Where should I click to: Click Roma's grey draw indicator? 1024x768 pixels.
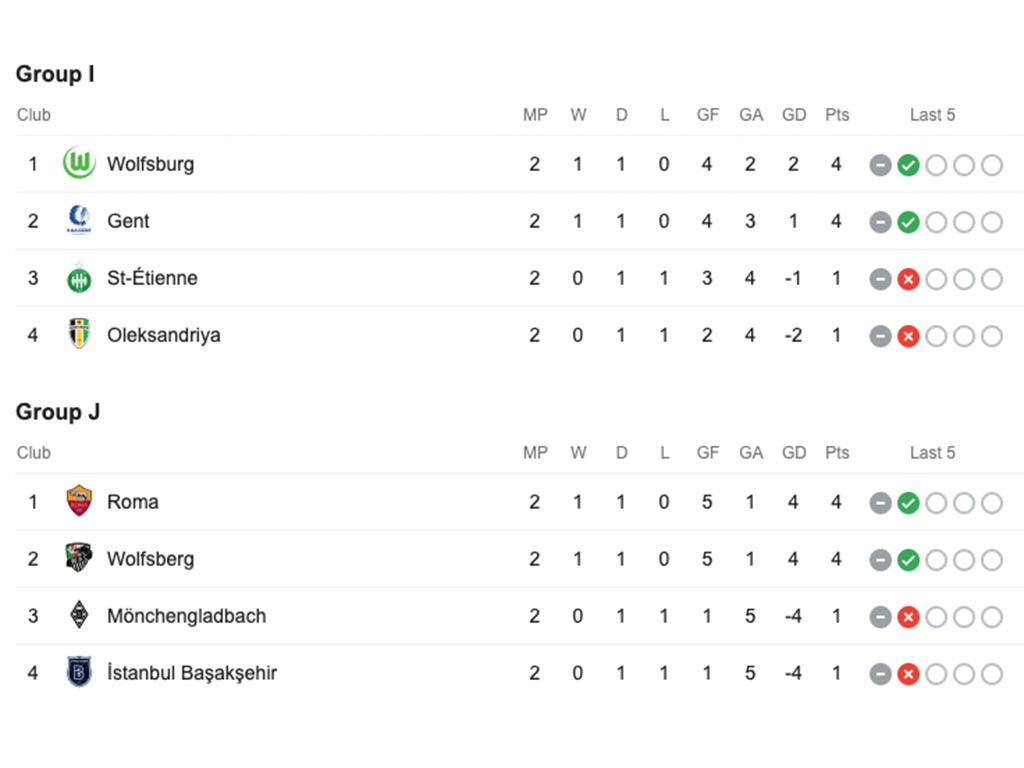click(x=880, y=503)
